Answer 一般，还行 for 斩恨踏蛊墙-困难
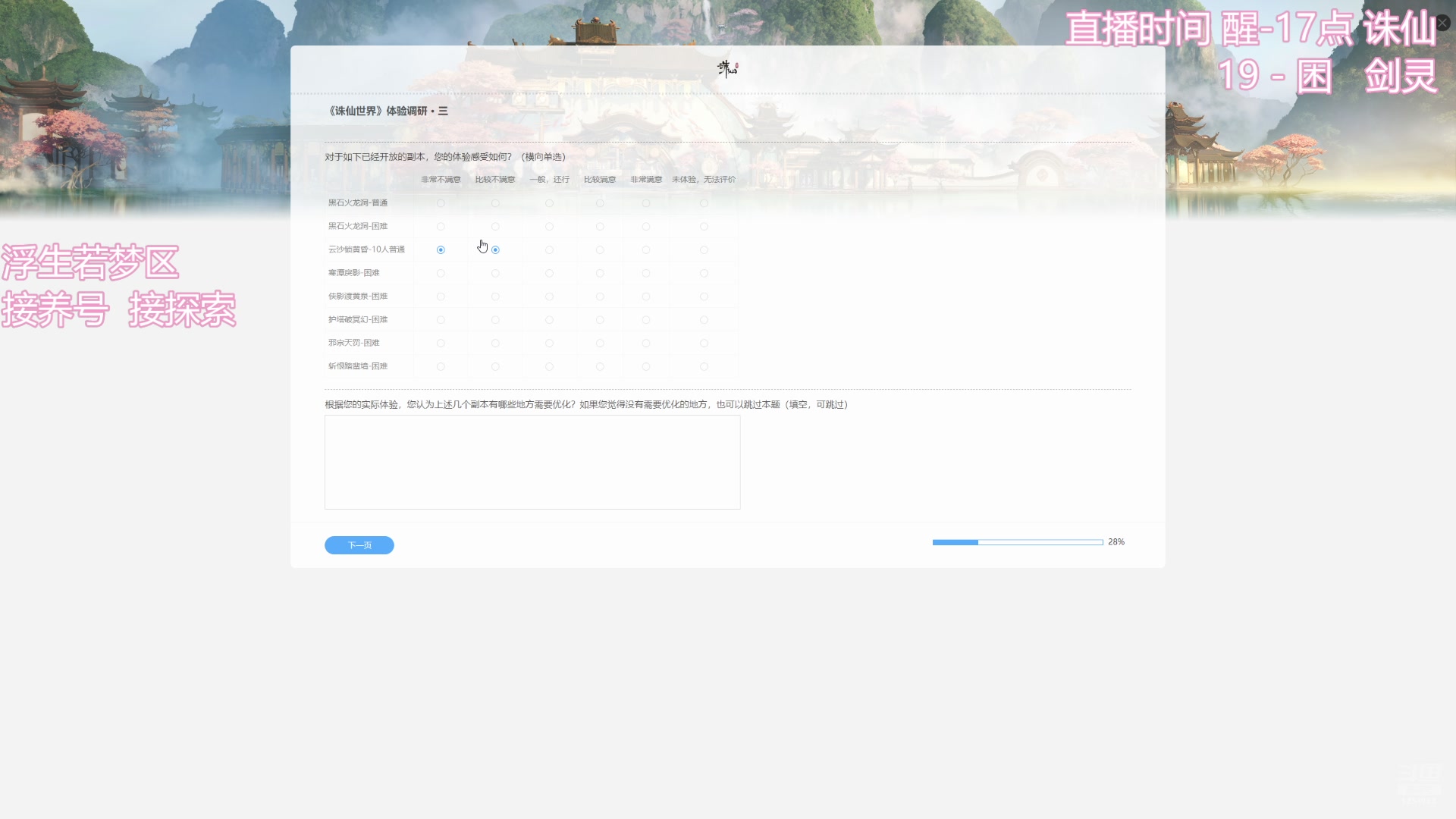This screenshot has height=819, width=1456. click(x=549, y=366)
